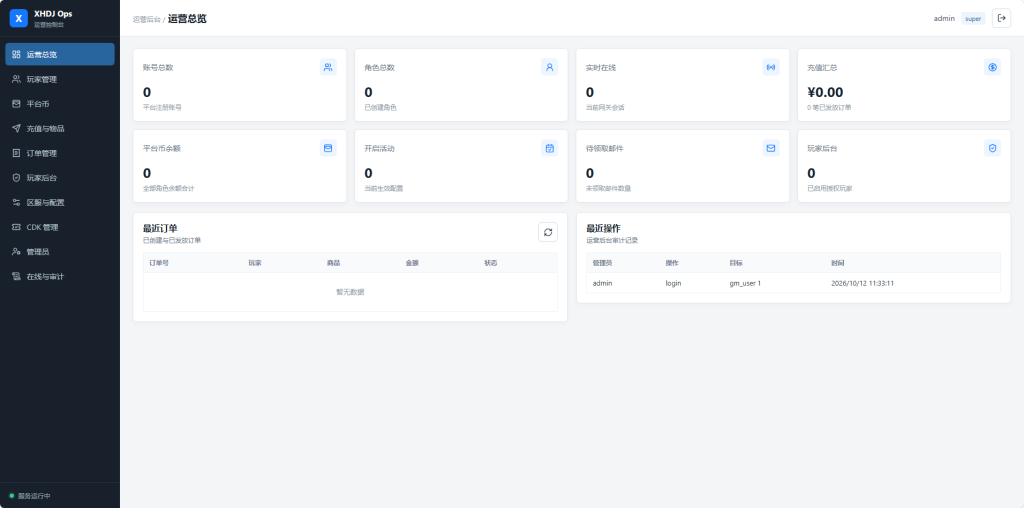Image resolution: width=1024 pixels, height=508 pixels.
Task: Click the super role badge
Action: pyautogui.click(x=973, y=18)
